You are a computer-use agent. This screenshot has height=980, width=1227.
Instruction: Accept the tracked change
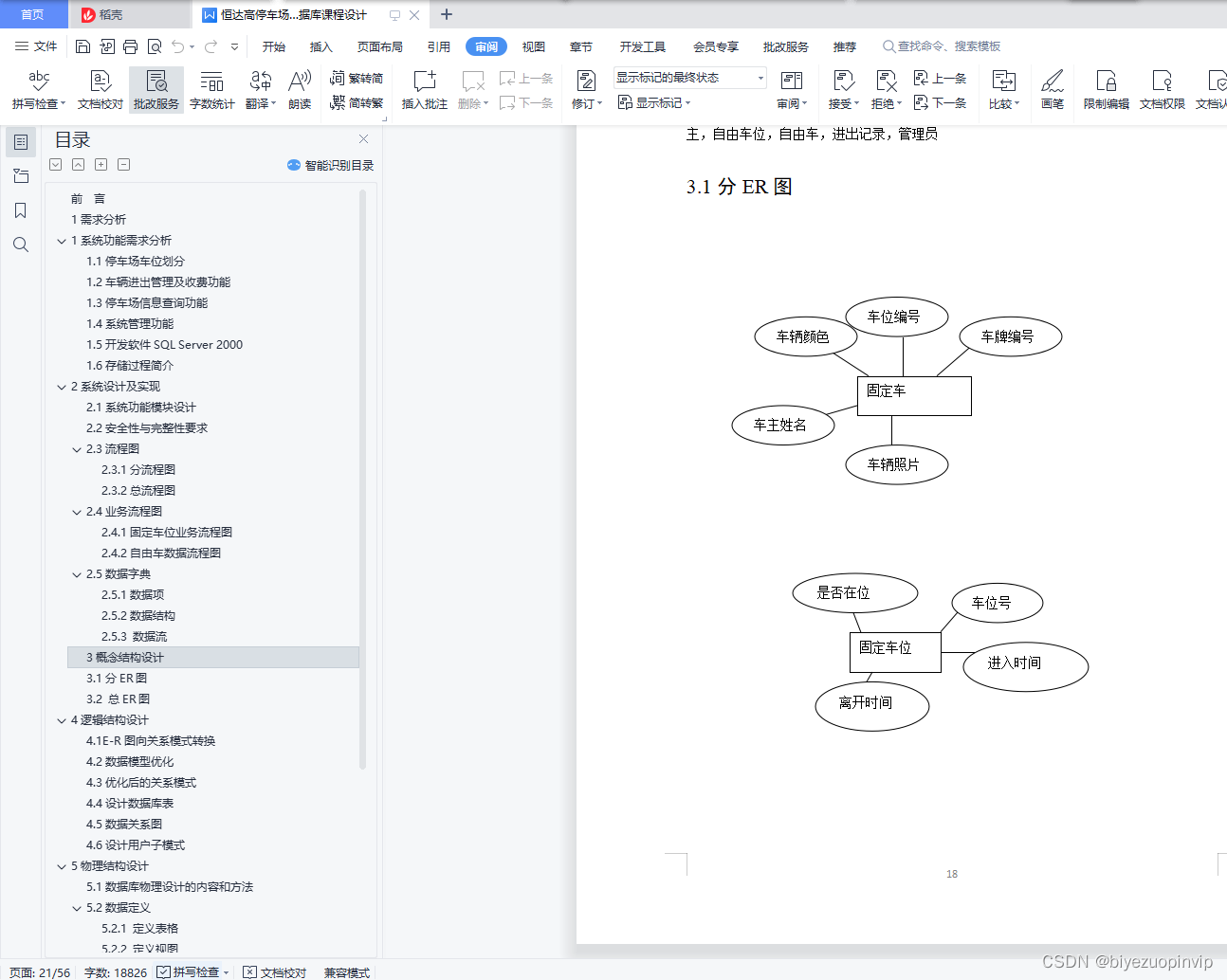click(x=843, y=90)
